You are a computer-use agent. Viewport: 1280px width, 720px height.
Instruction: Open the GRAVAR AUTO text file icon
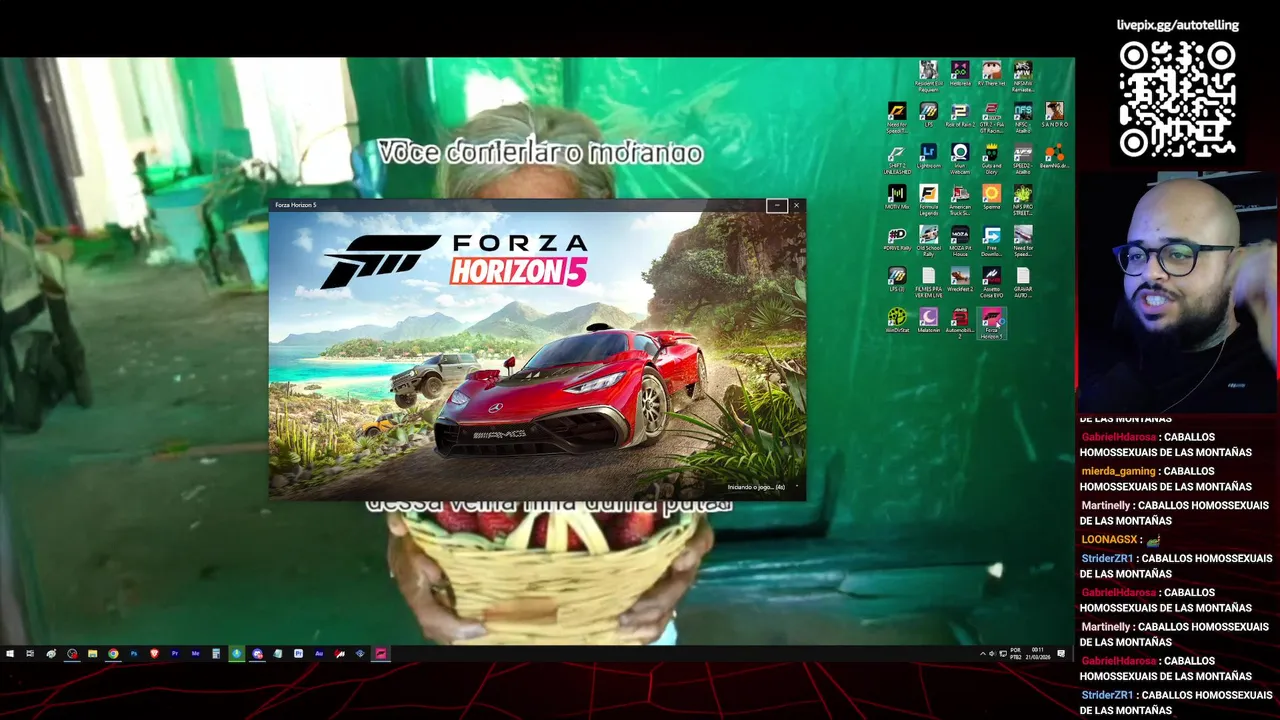tap(1023, 283)
